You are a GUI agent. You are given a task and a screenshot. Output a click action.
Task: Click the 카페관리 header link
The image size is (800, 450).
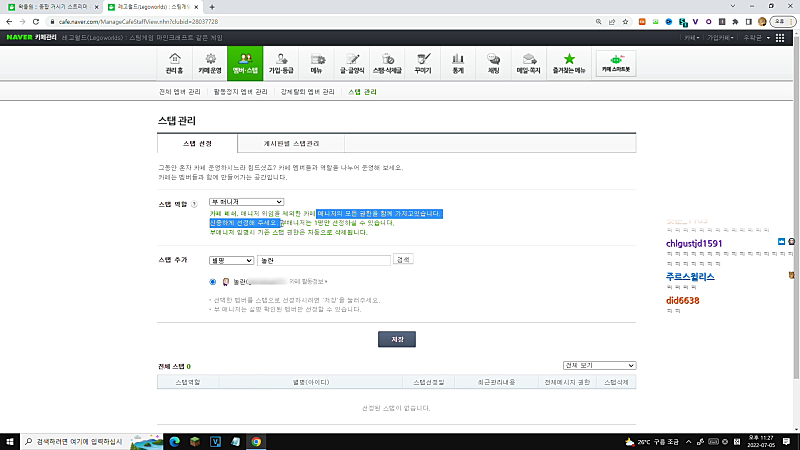pyautogui.click(x=46, y=38)
